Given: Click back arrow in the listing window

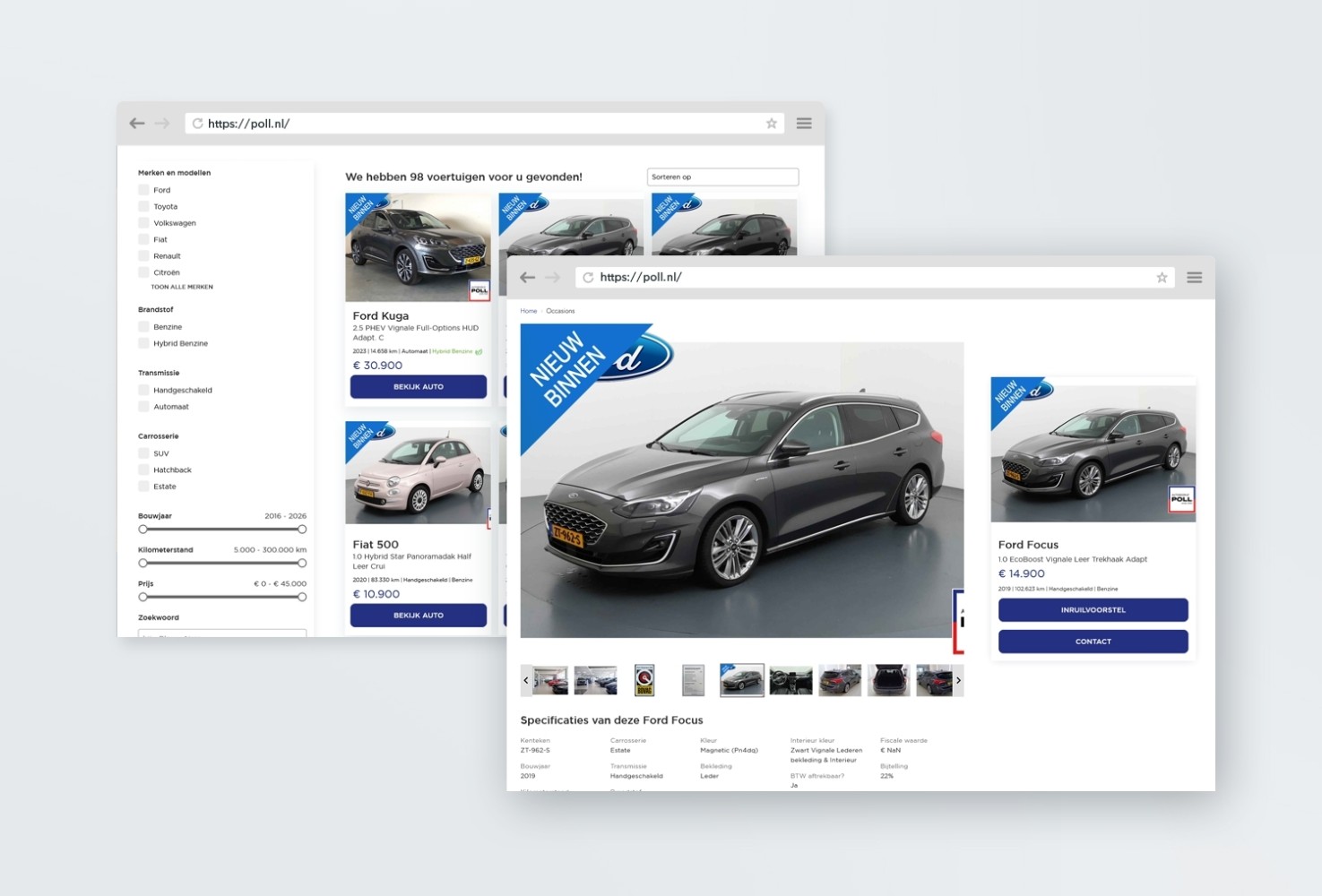Looking at the screenshot, I should point(137,124).
